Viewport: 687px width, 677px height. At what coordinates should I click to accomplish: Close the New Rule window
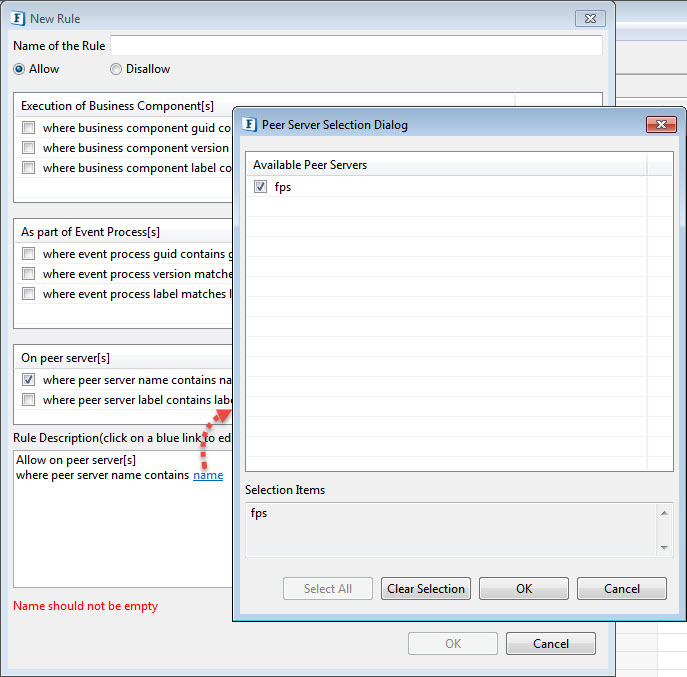(590, 18)
